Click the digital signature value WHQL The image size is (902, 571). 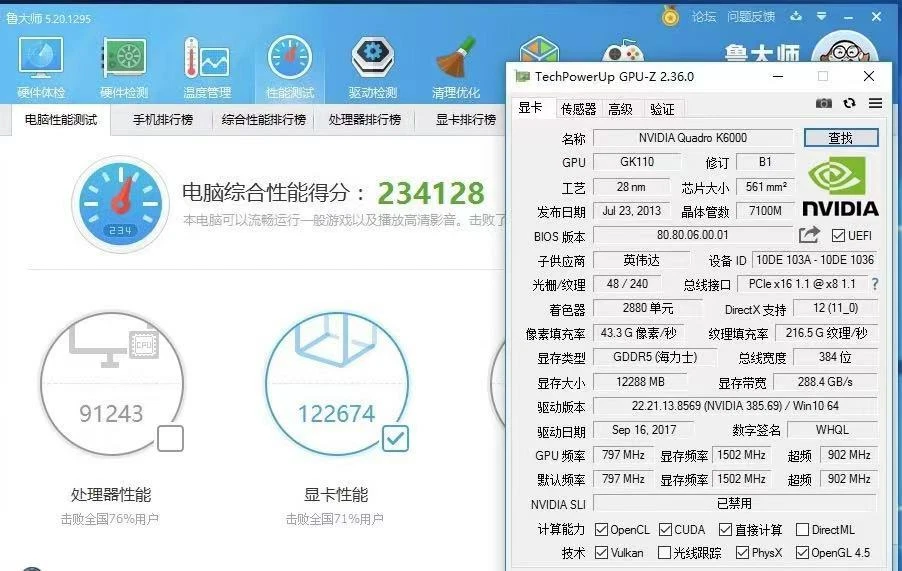[x=832, y=430]
